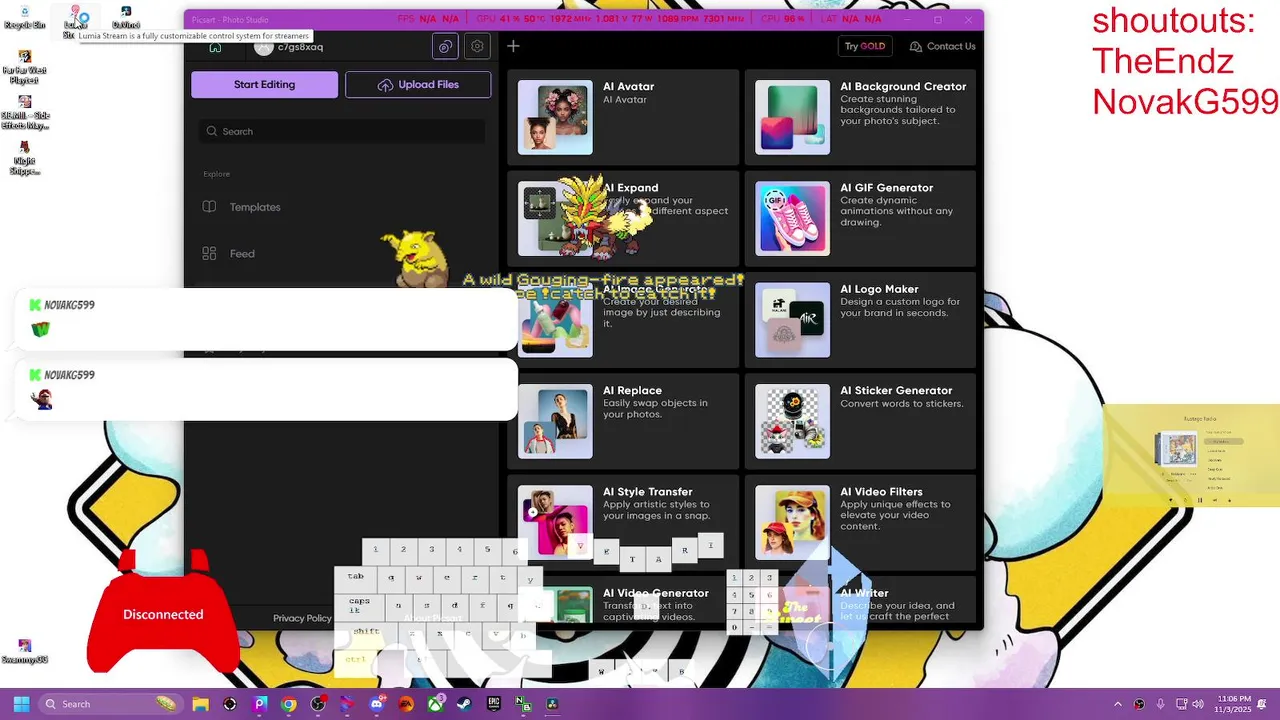Open Steam from the taskbar

[465, 704]
